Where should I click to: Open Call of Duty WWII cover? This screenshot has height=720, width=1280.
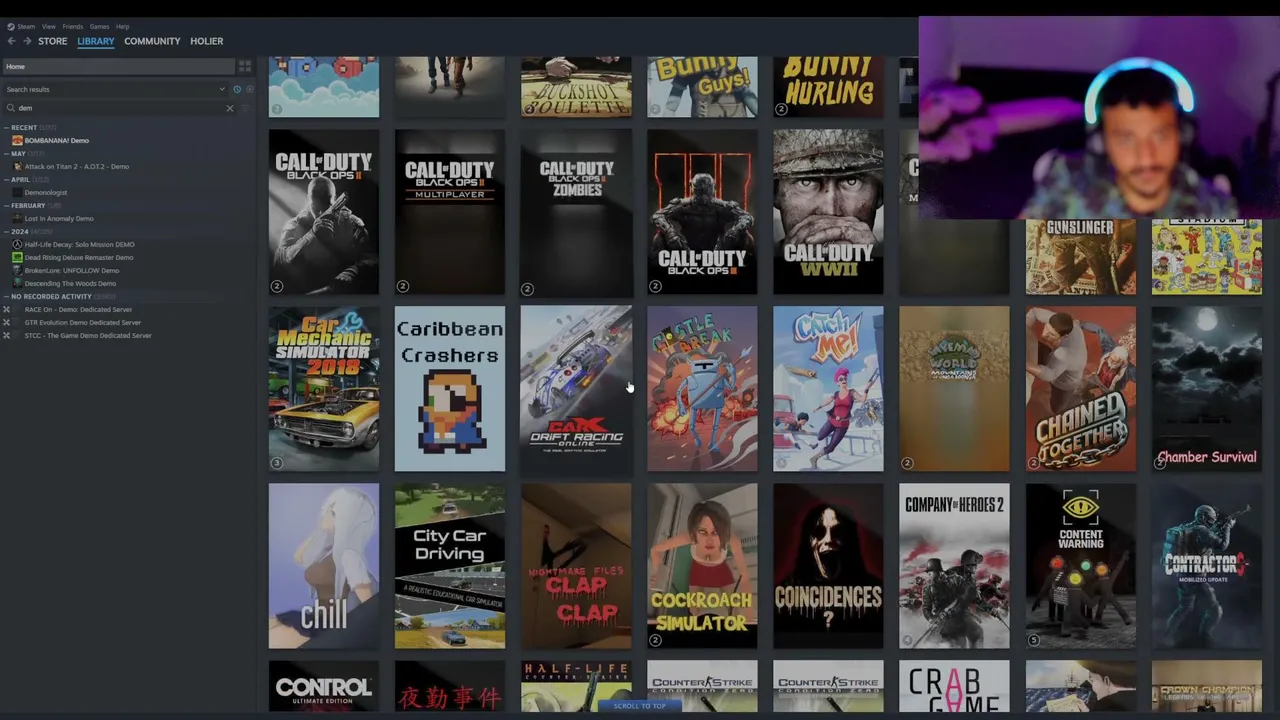click(828, 212)
